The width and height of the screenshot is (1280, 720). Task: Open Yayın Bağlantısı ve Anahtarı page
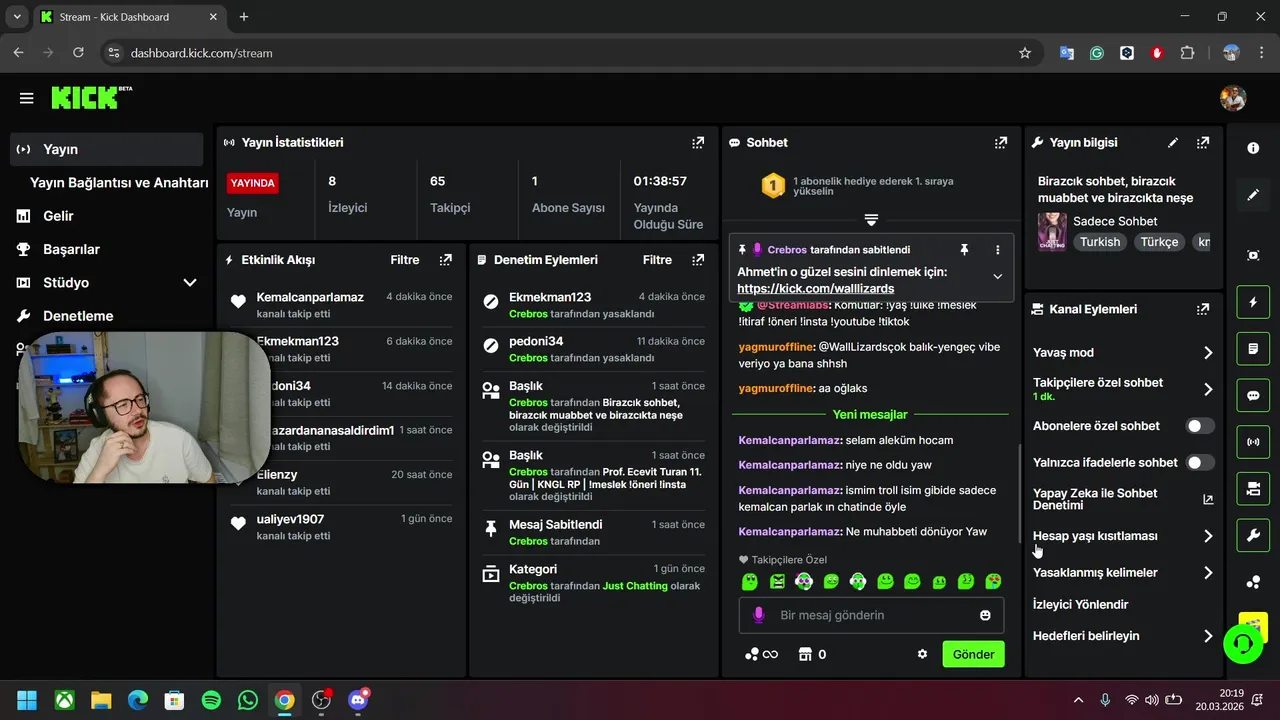point(119,183)
